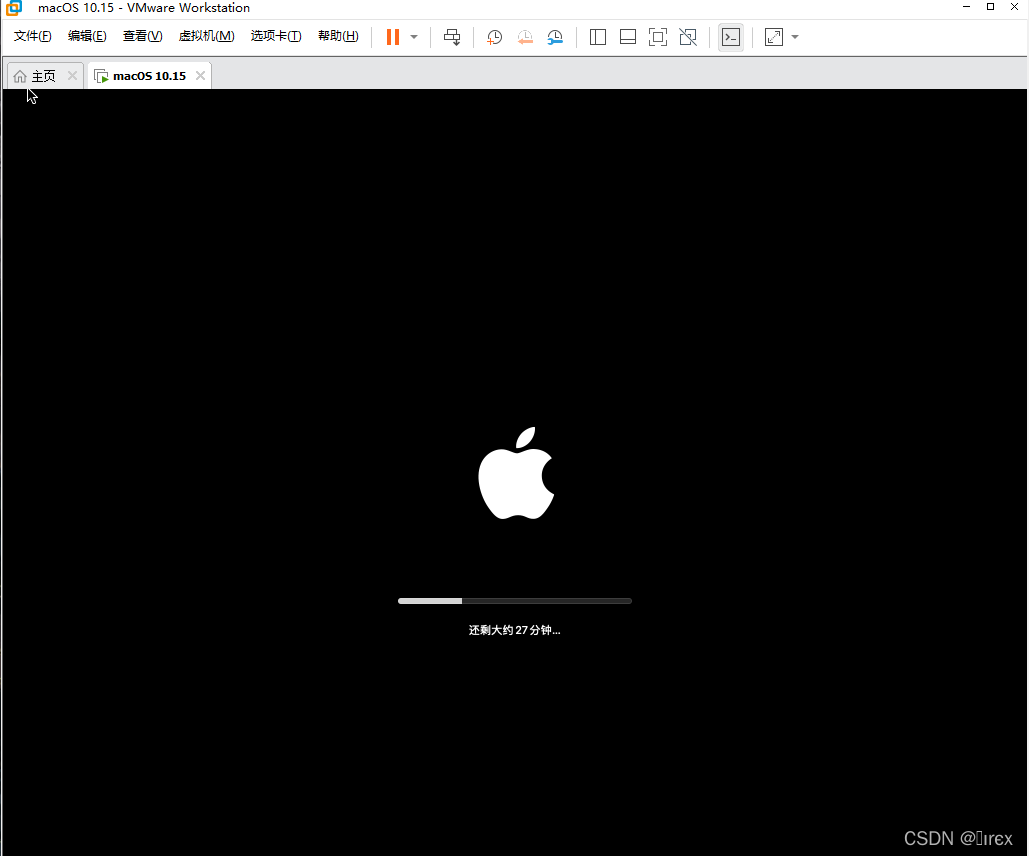Open the 选项卡(T) menu
This screenshot has height=856, width=1029.
[x=276, y=36]
